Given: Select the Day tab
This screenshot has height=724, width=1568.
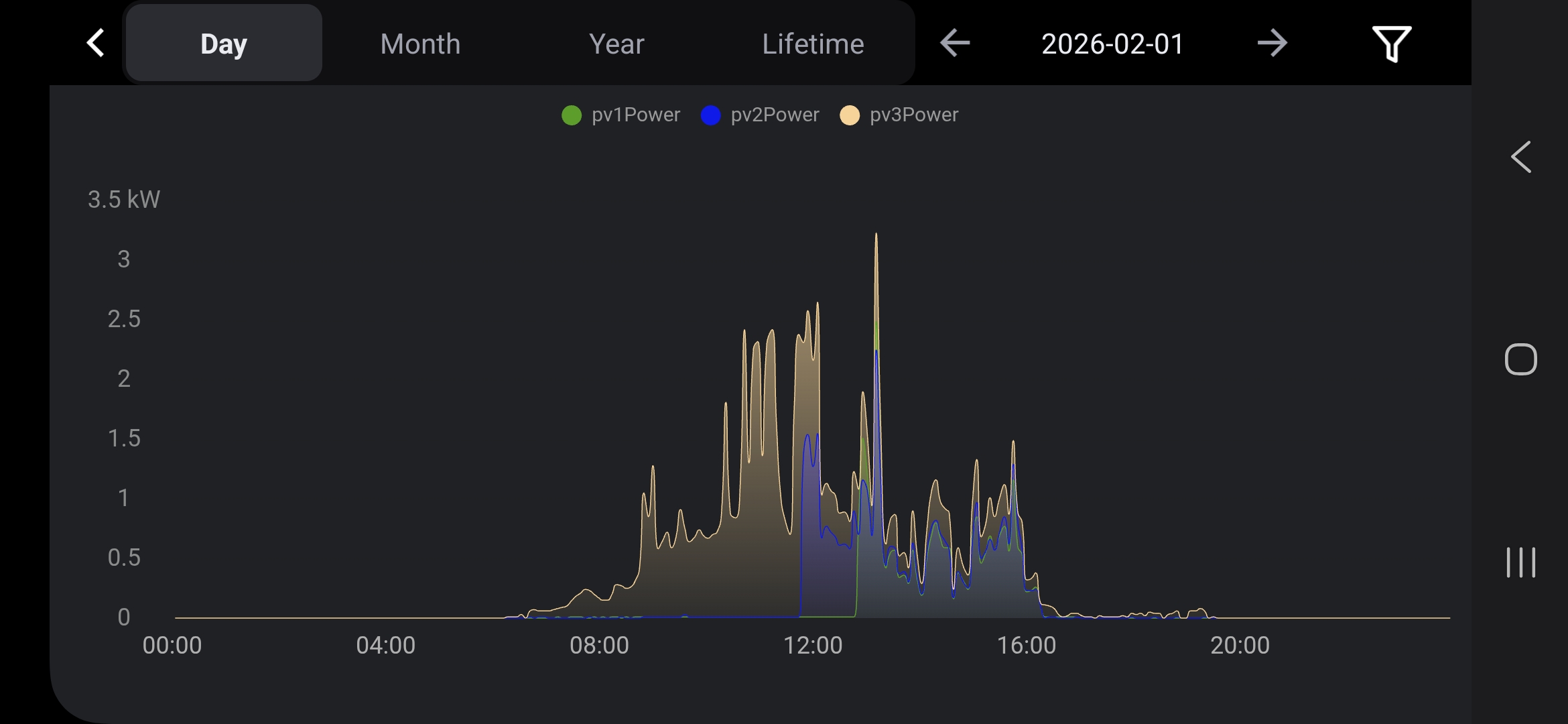Looking at the screenshot, I should coord(224,44).
